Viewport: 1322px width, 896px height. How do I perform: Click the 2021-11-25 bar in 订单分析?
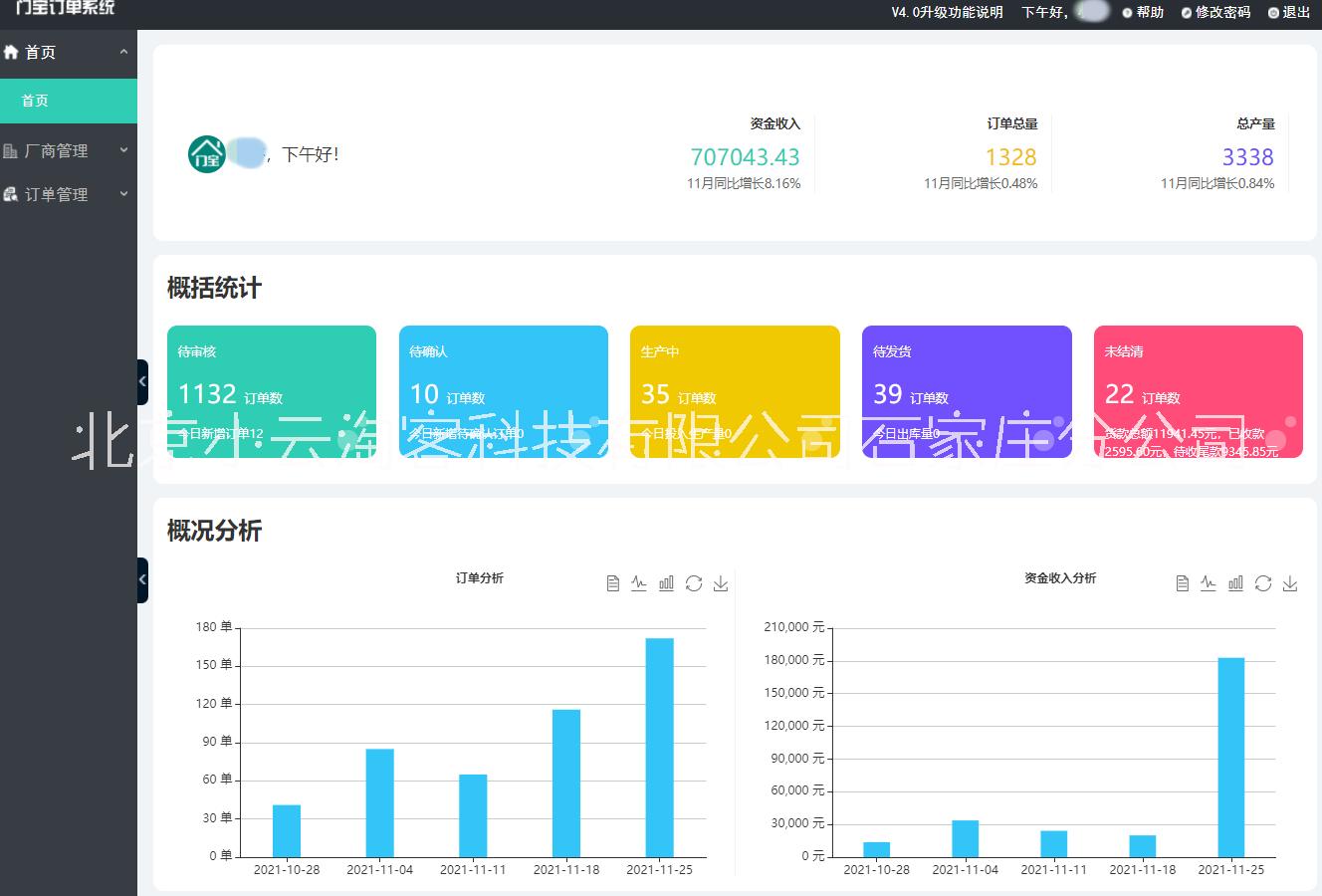[659, 748]
